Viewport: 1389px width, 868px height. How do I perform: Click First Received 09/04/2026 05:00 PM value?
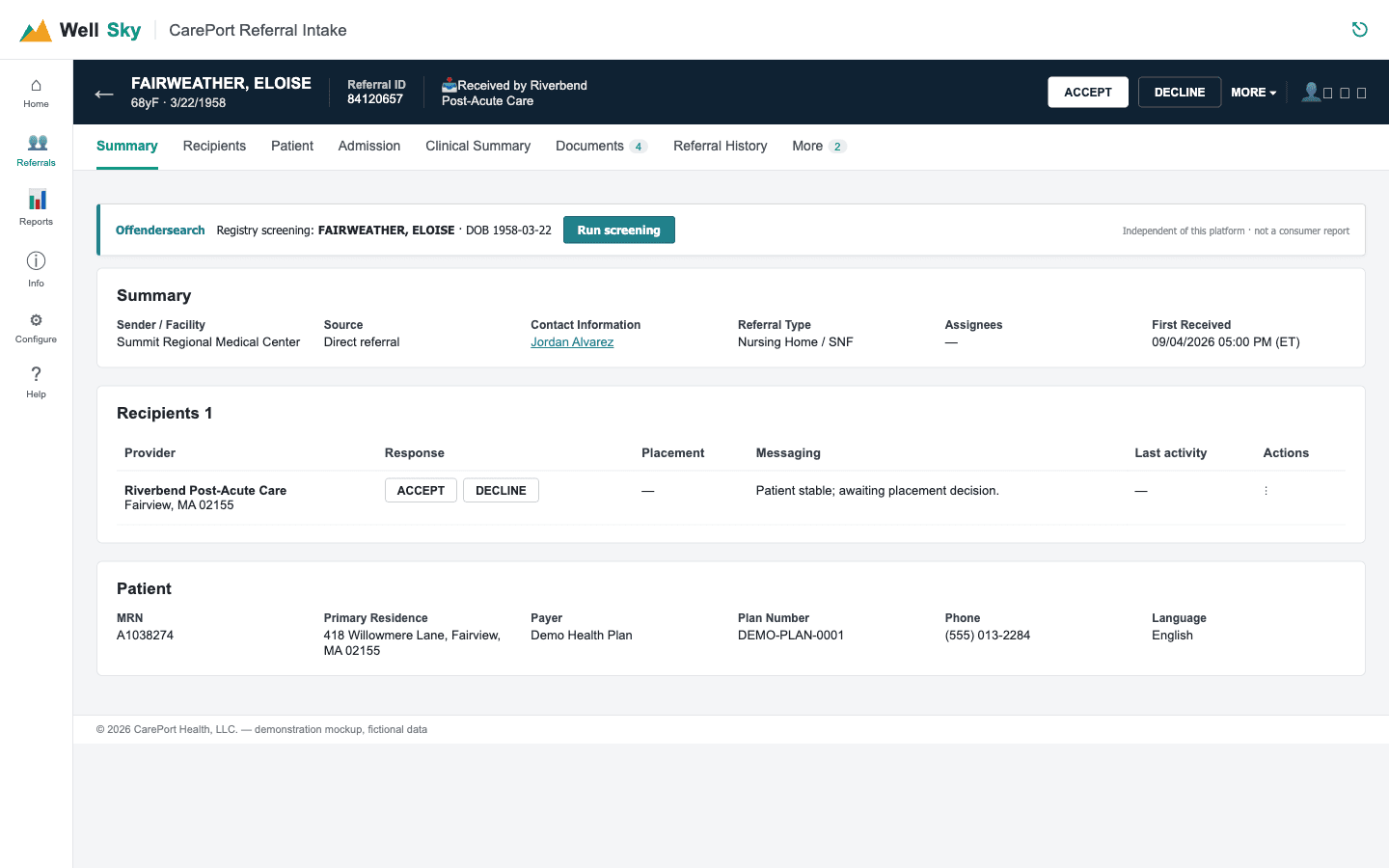(1226, 342)
